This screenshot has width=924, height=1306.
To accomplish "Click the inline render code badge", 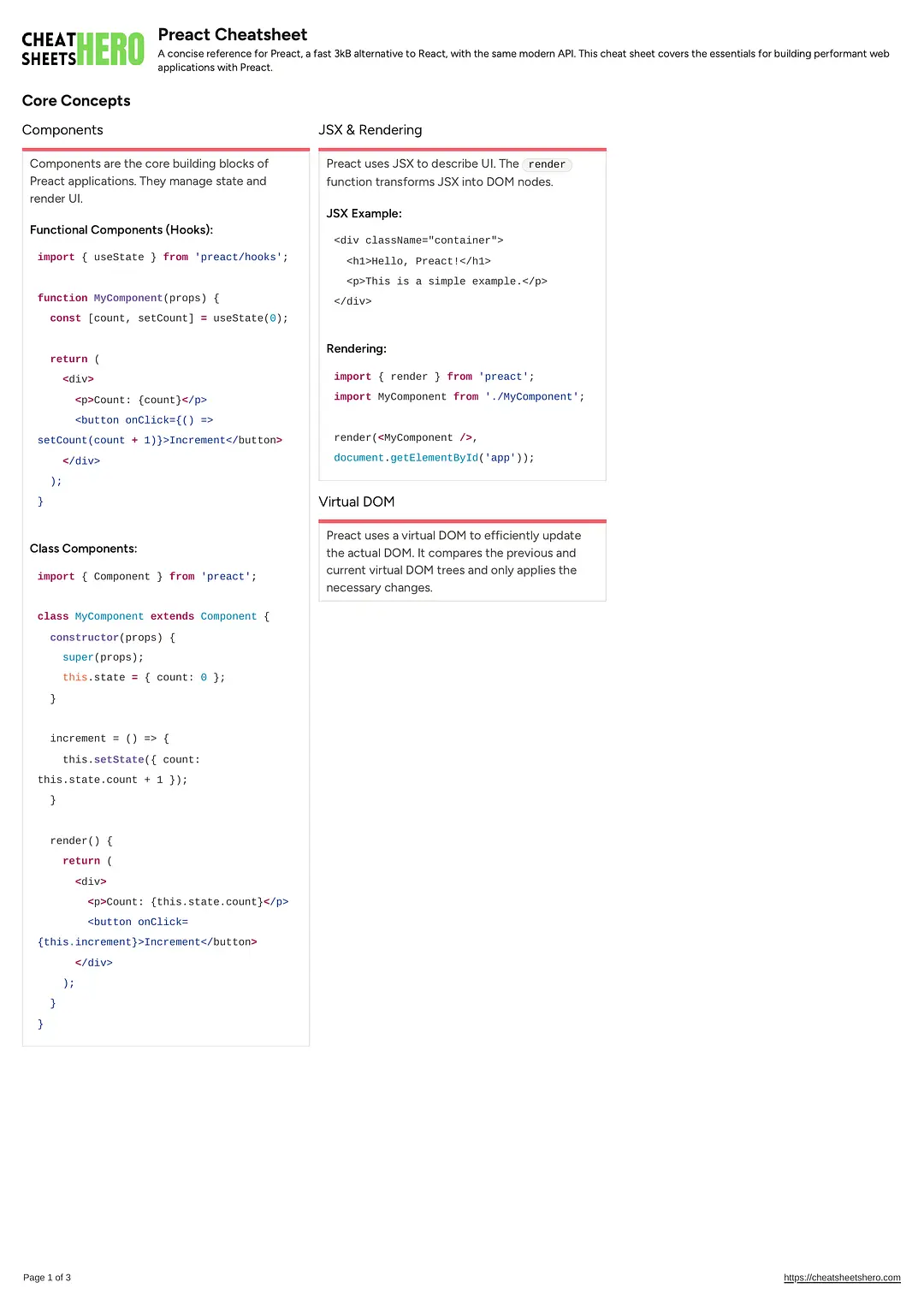I will 547,164.
